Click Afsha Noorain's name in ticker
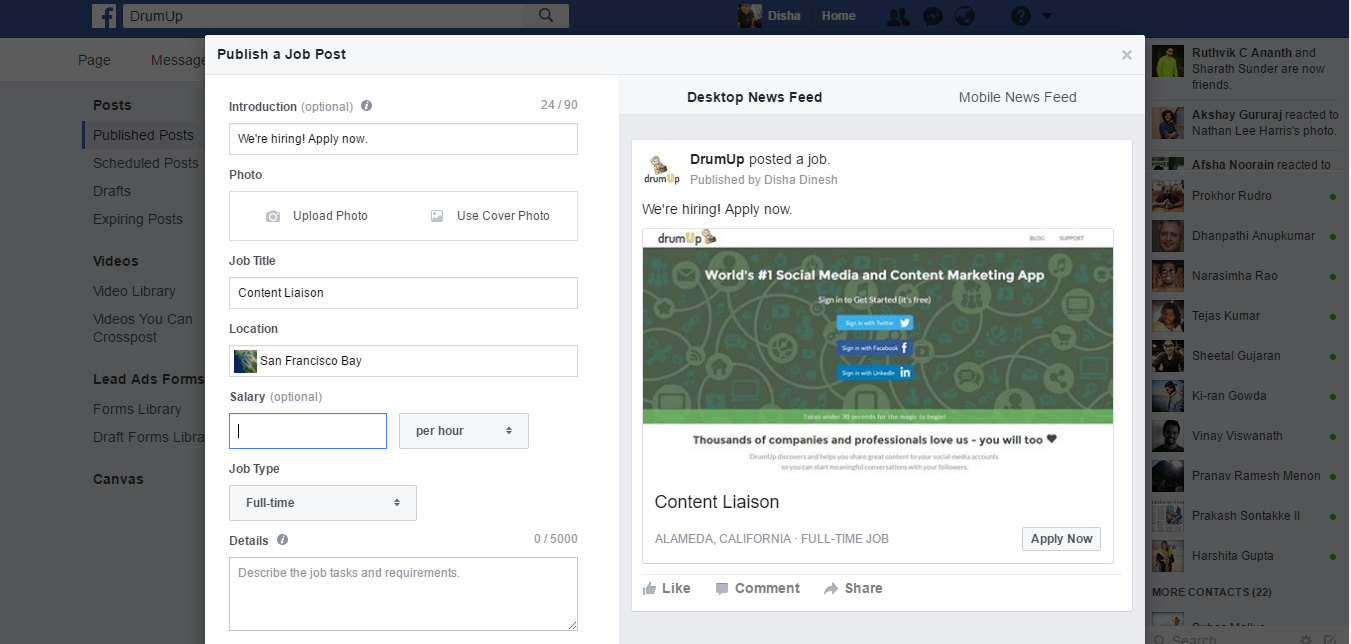The height and width of the screenshot is (644, 1351). coord(1233,165)
